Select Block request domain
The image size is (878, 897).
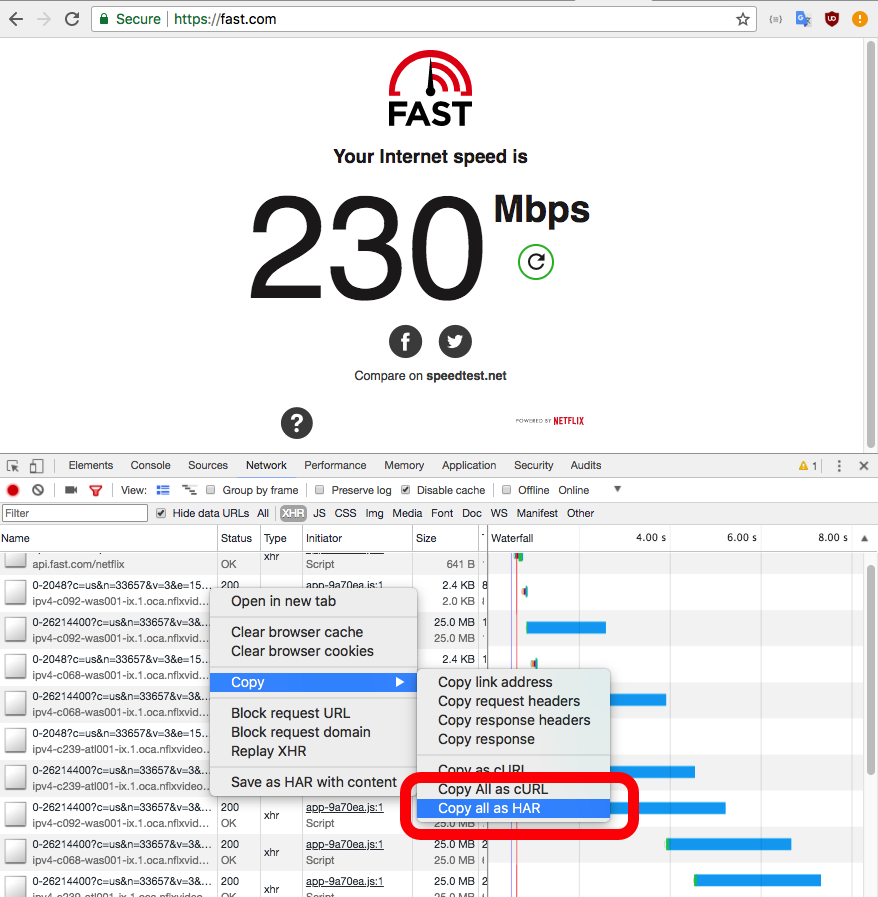point(313,732)
